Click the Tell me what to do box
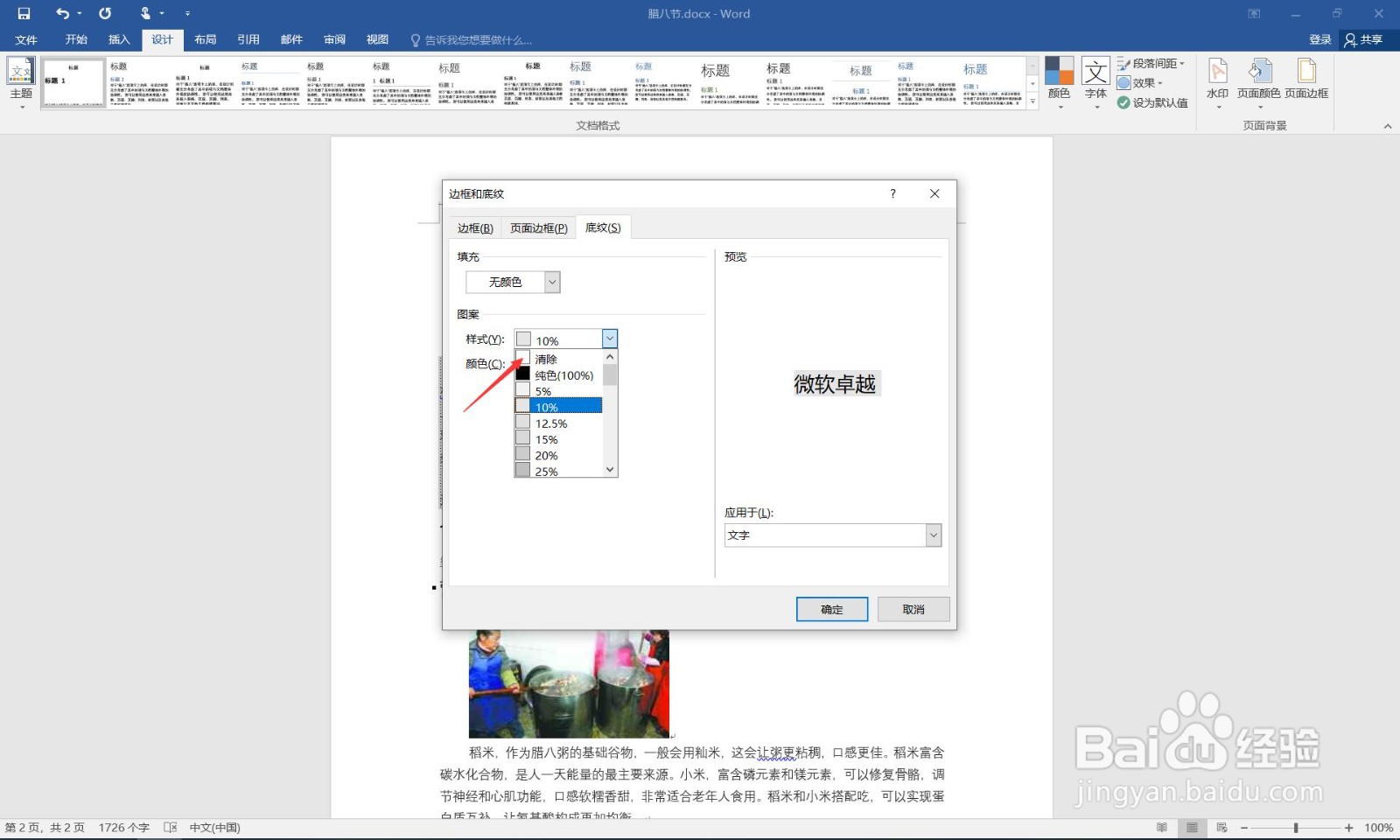 471,39
